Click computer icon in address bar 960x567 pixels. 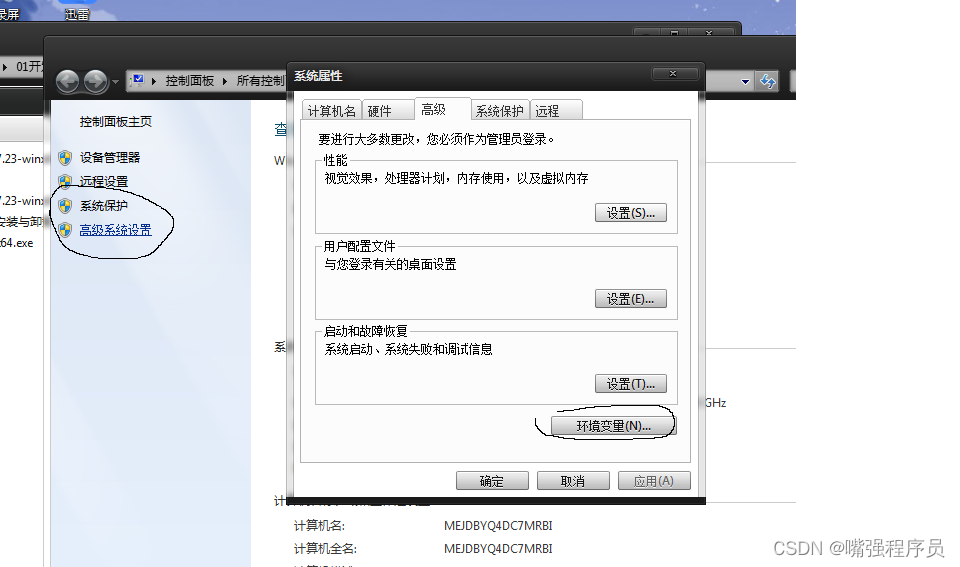[x=138, y=80]
